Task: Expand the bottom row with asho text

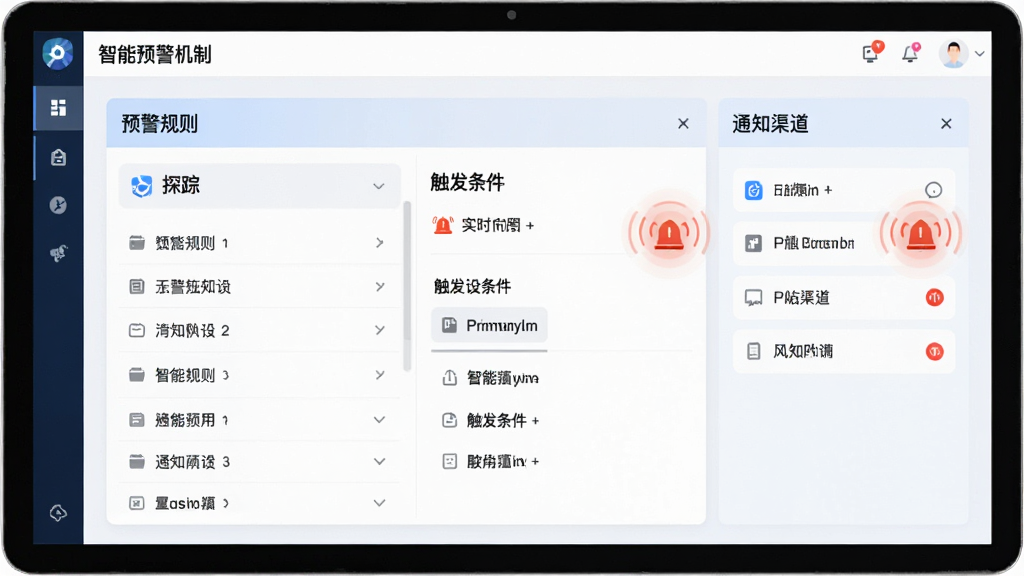Action: pos(379,503)
